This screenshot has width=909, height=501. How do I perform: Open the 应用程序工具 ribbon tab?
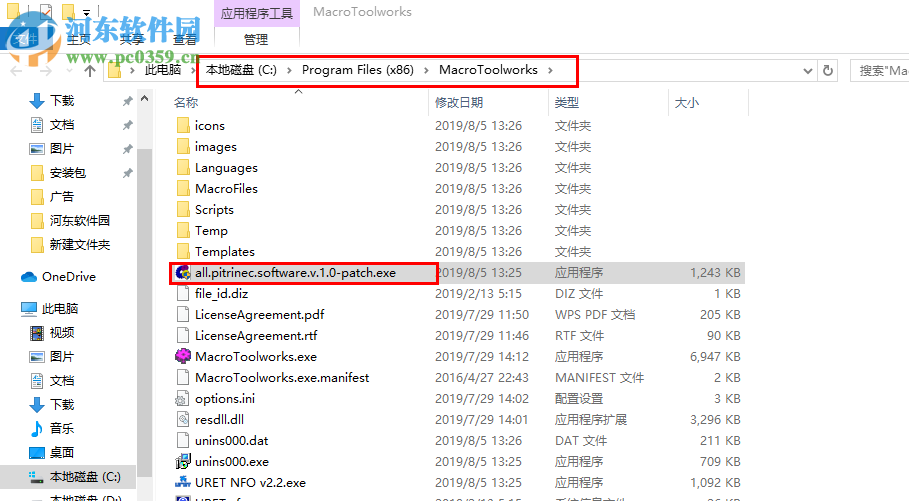(x=257, y=13)
